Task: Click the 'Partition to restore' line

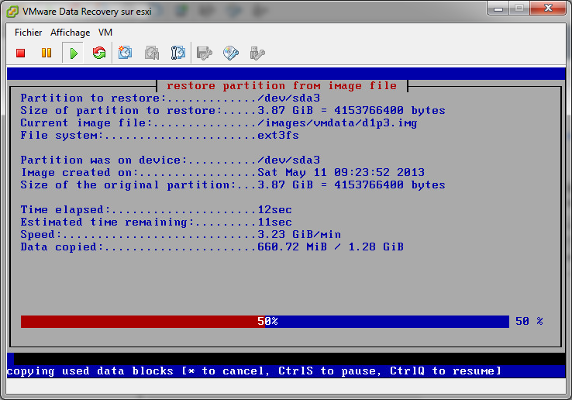Action: point(170,98)
